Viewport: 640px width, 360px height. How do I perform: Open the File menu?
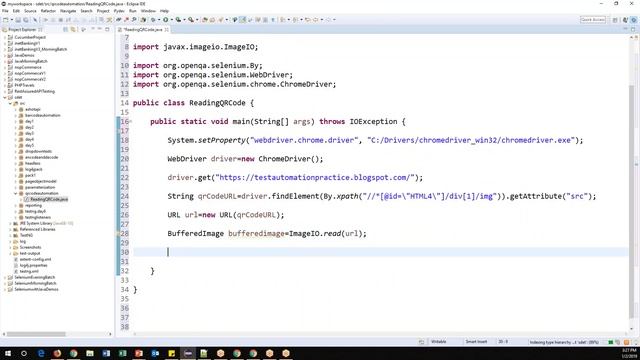click(5, 11)
